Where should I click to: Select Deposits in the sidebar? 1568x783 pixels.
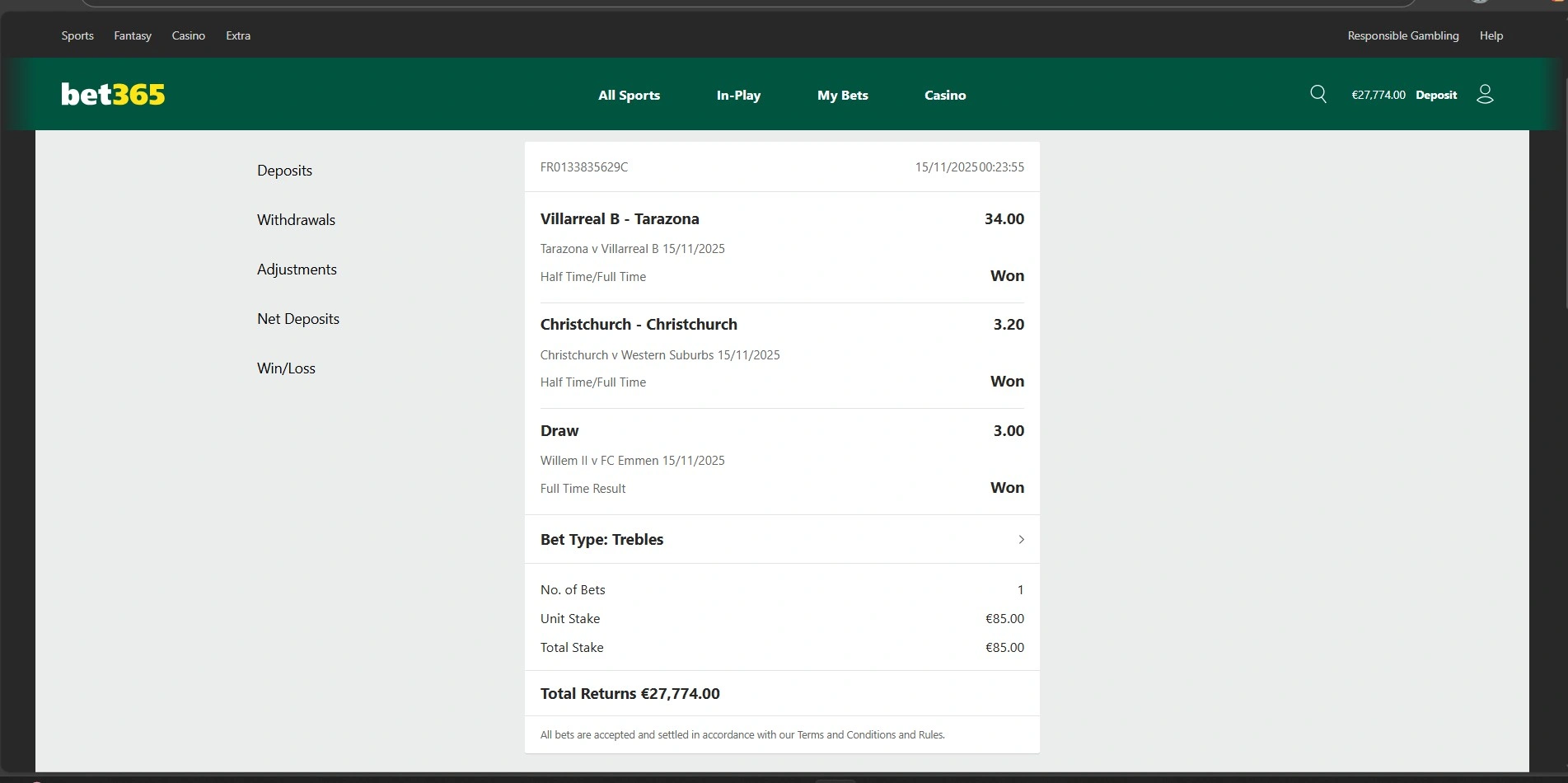point(284,171)
